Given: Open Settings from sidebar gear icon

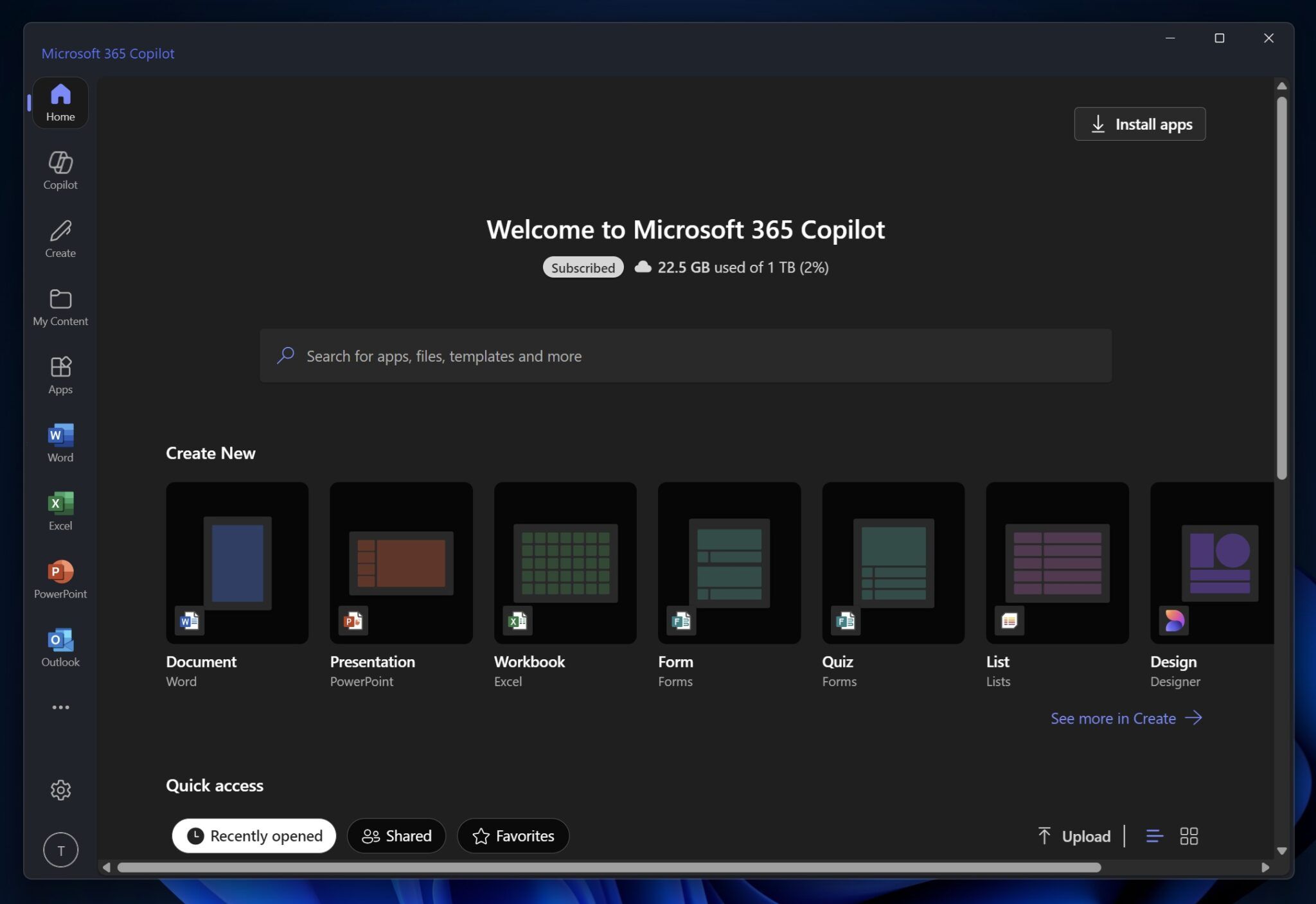Looking at the screenshot, I should coord(60,790).
